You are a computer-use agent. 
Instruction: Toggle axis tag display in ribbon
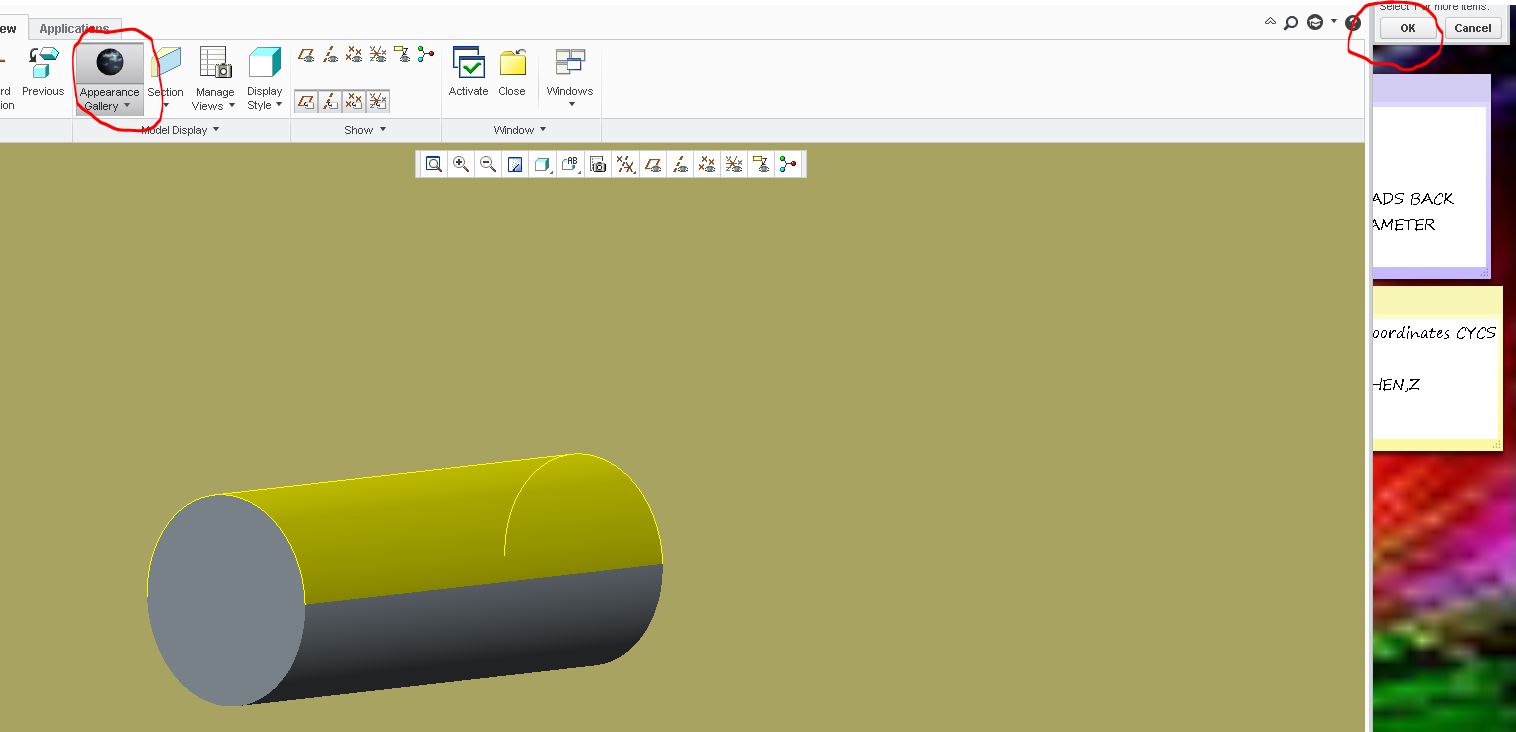click(x=330, y=101)
